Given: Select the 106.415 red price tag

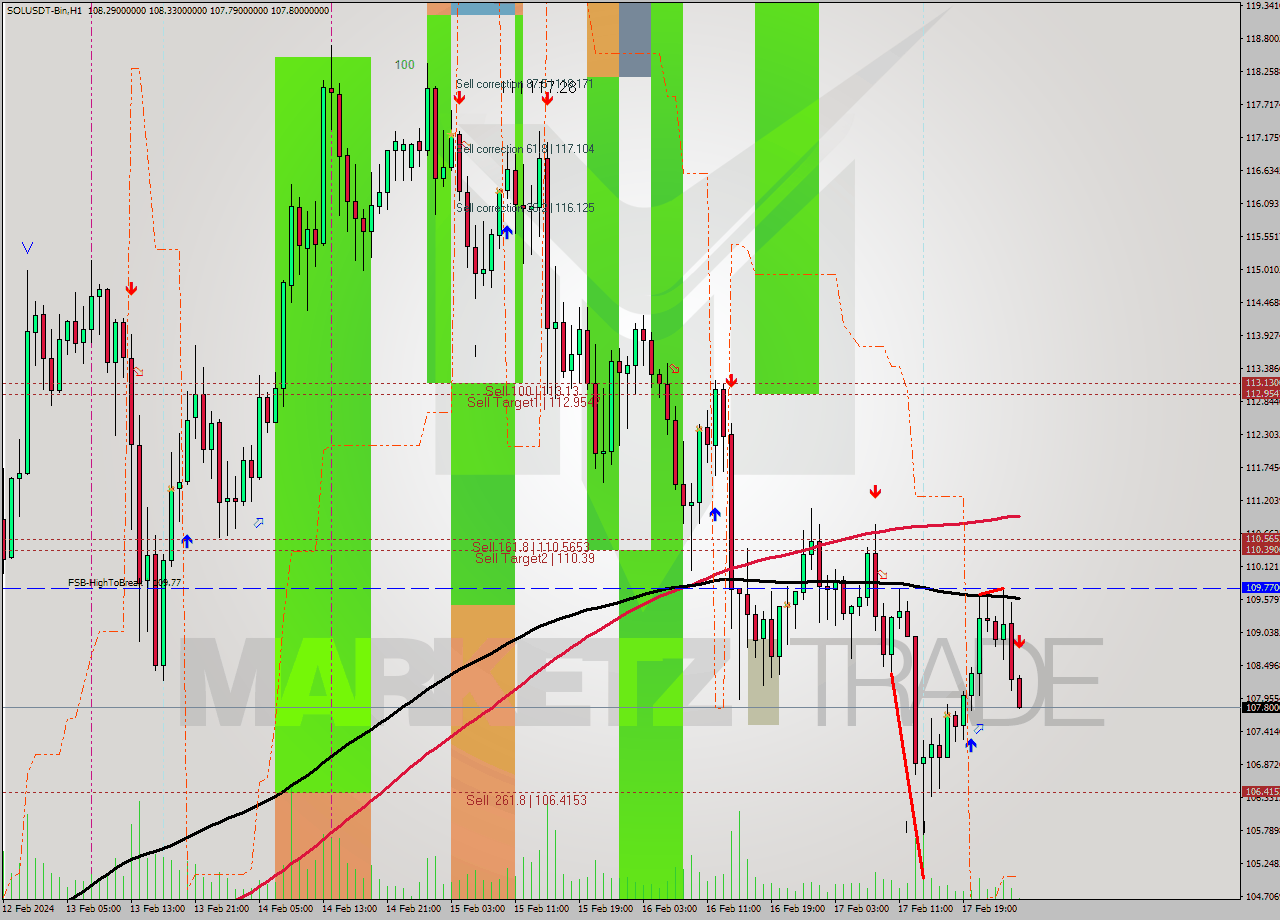Looking at the screenshot, I should pyautogui.click(x=1260, y=791).
